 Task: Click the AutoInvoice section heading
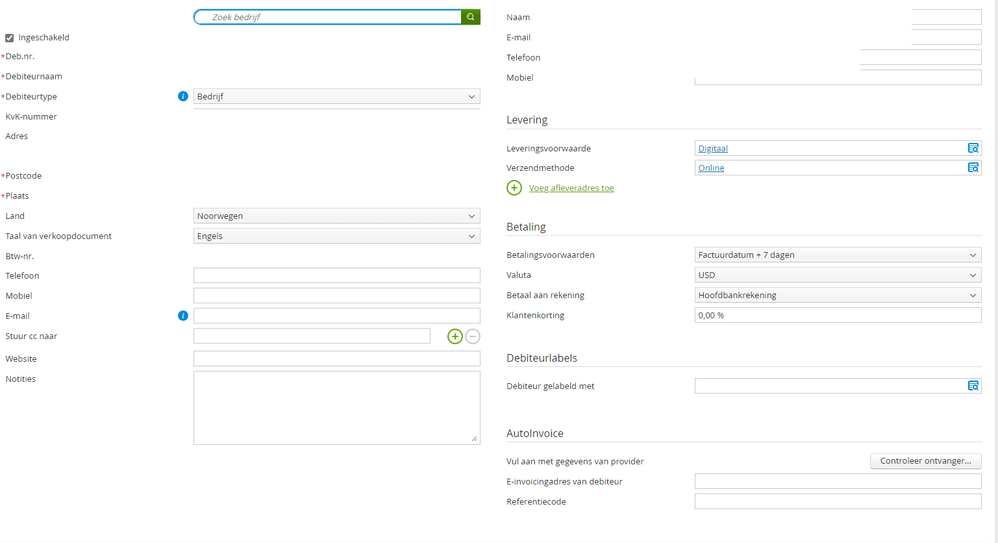click(535, 433)
